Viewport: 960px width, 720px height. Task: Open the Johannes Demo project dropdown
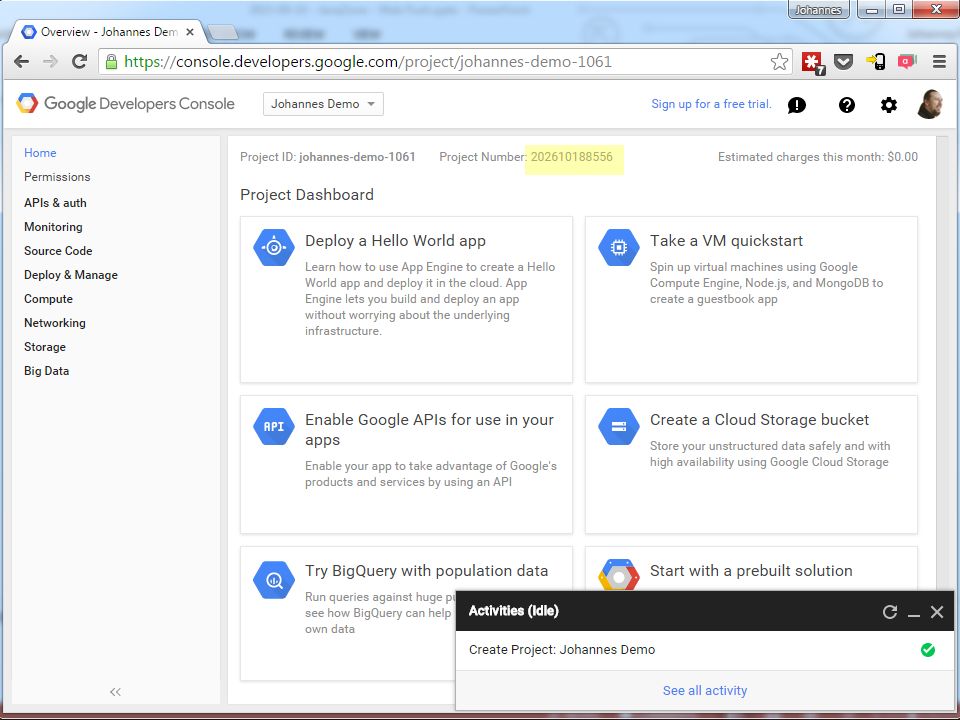[323, 104]
